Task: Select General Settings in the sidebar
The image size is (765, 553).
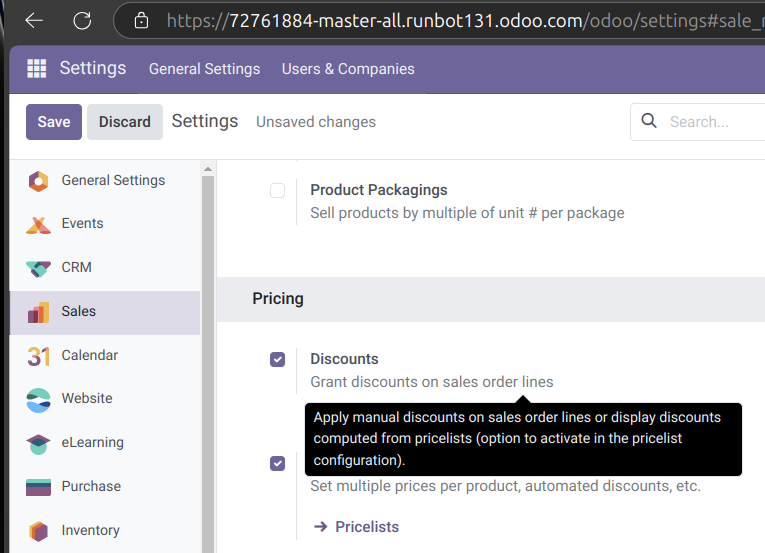Action: (105, 181)
